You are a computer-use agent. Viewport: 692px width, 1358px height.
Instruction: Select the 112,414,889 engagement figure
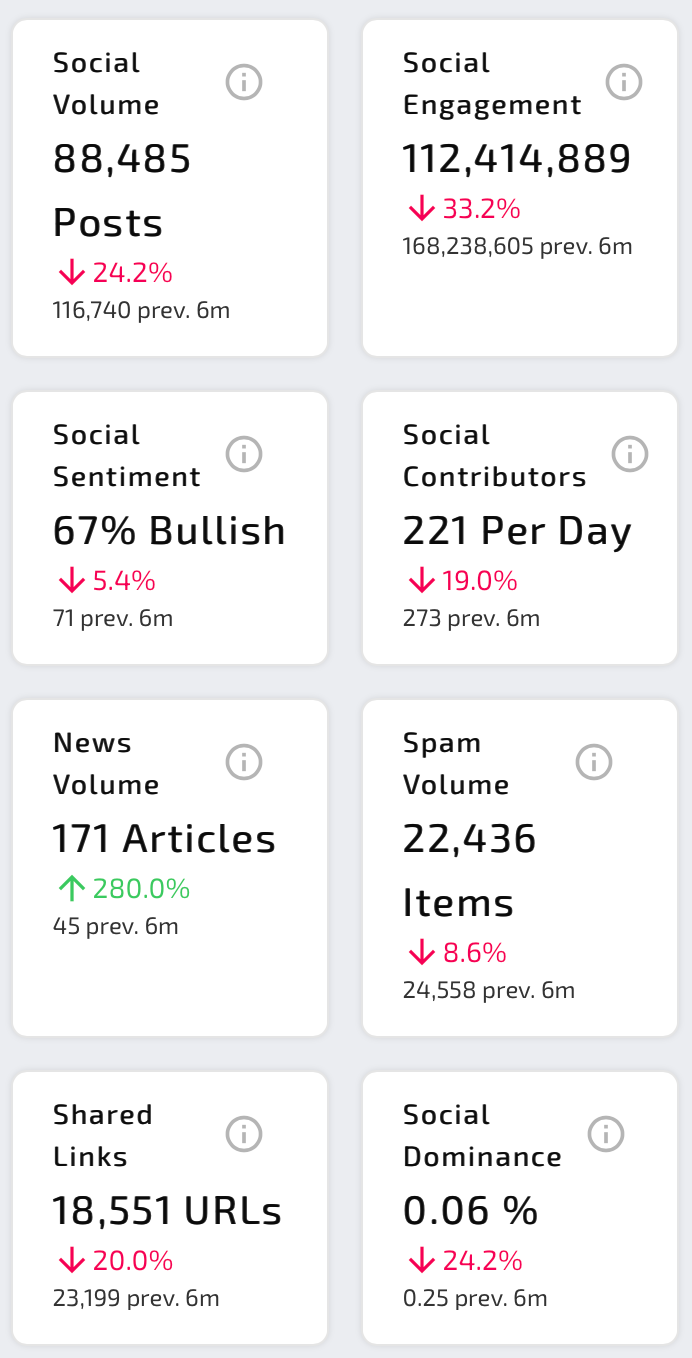tap(517, 159)
